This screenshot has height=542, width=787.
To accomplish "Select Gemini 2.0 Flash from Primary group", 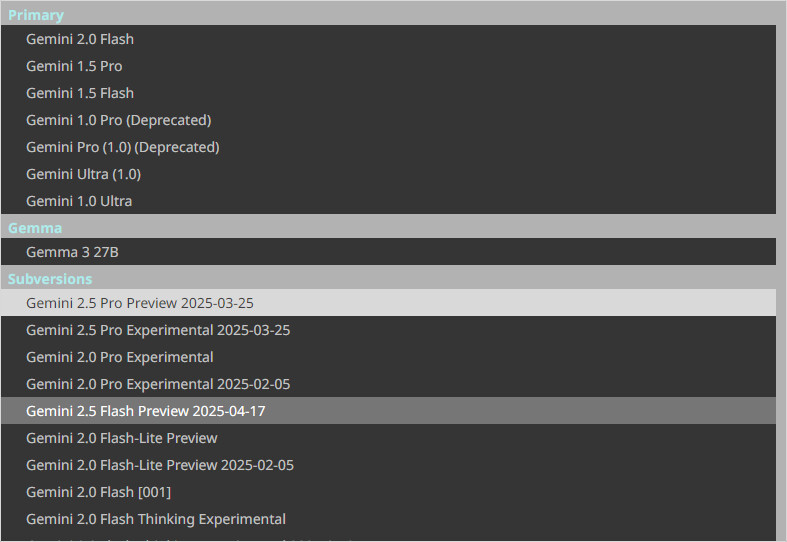I will point(80,39).
